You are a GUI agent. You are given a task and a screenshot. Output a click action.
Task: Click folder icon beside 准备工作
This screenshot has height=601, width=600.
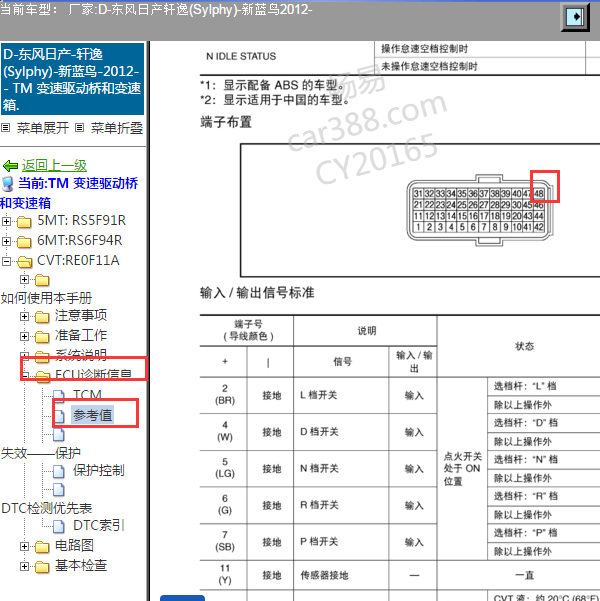click(x=42, y=337)
